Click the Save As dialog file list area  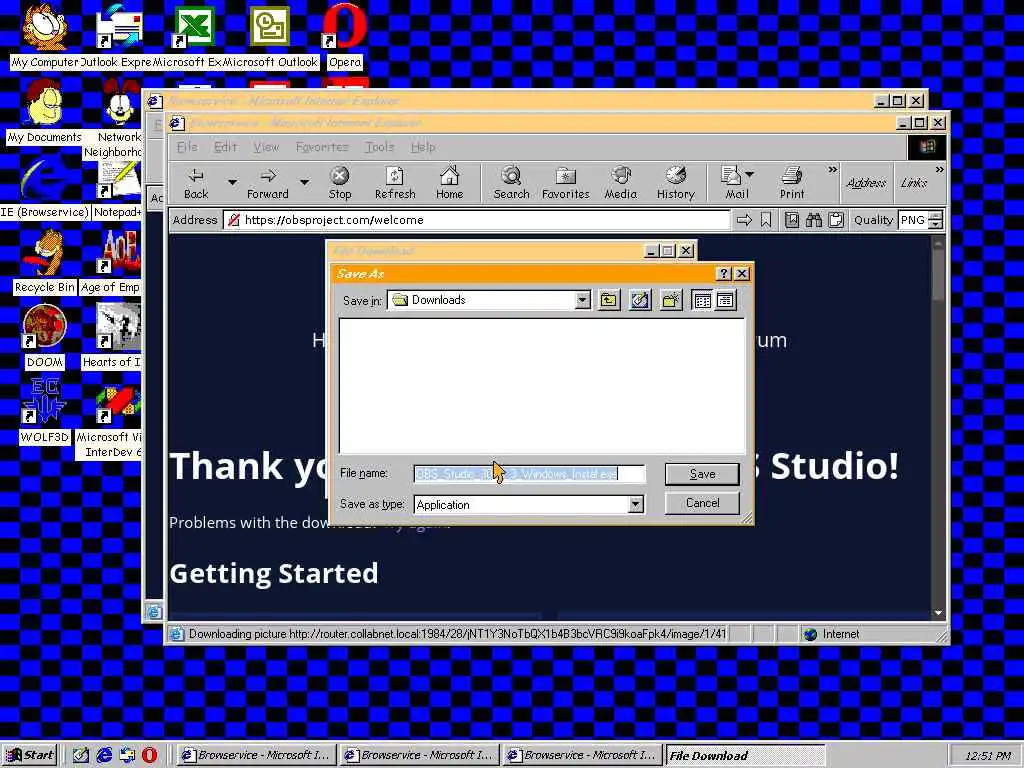coord(542,385)
